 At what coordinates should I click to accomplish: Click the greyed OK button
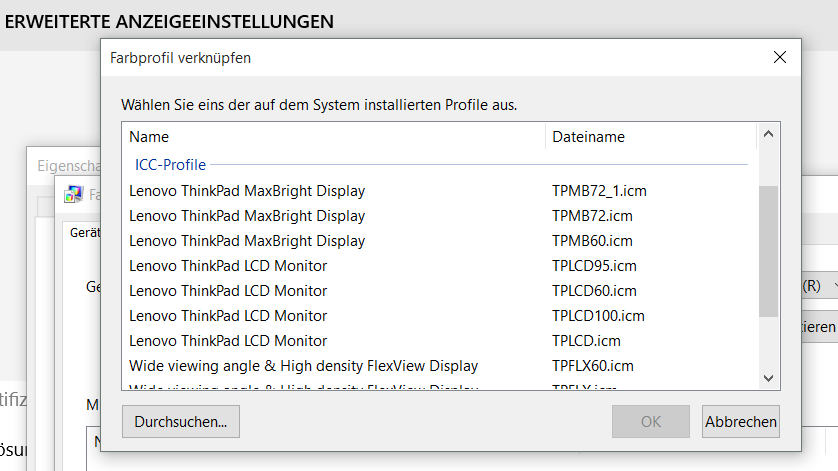click(x=651, y=422)
